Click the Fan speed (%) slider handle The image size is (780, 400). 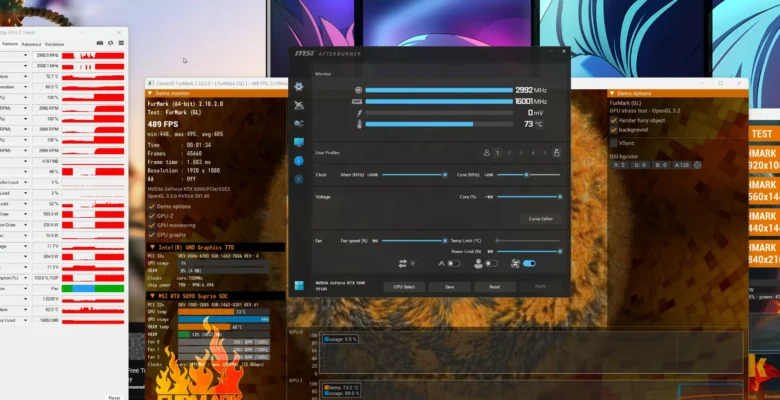[x=445, y=241]
